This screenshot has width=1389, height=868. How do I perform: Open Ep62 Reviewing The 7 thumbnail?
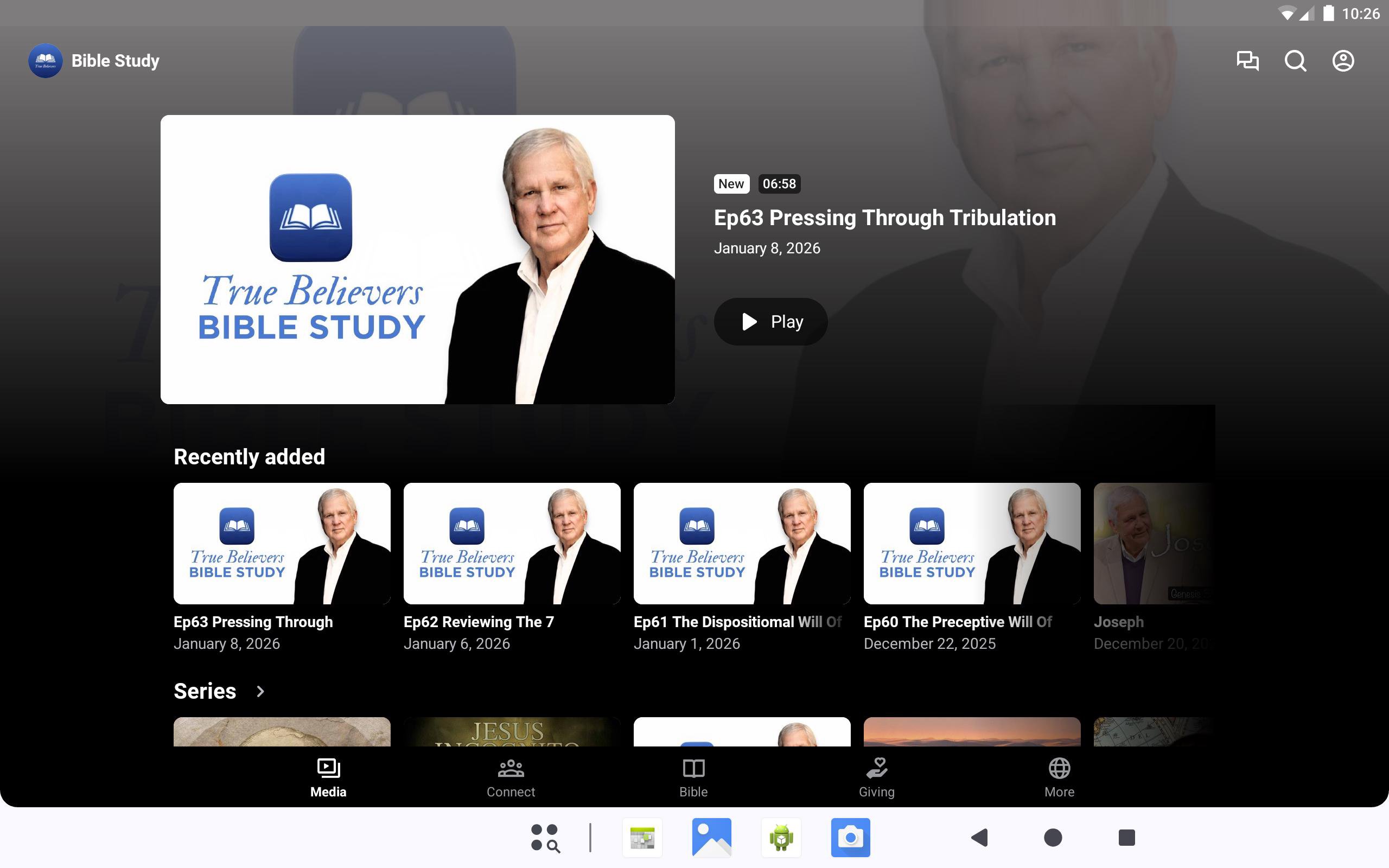(512, 543)
